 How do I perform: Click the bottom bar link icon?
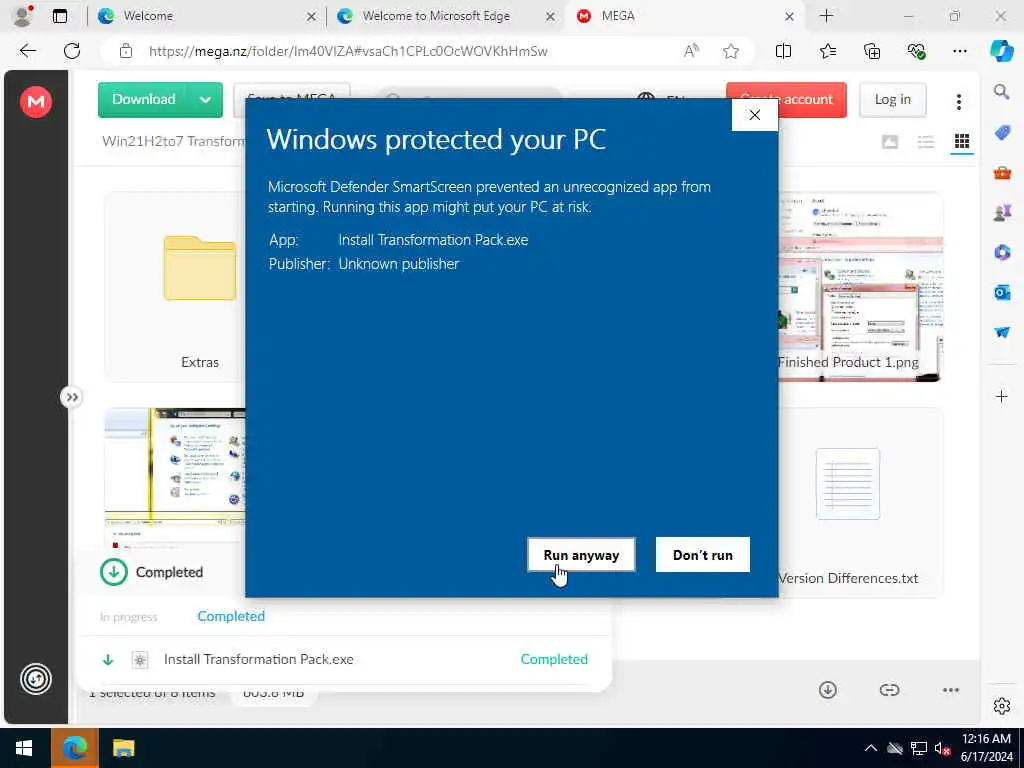889,690
